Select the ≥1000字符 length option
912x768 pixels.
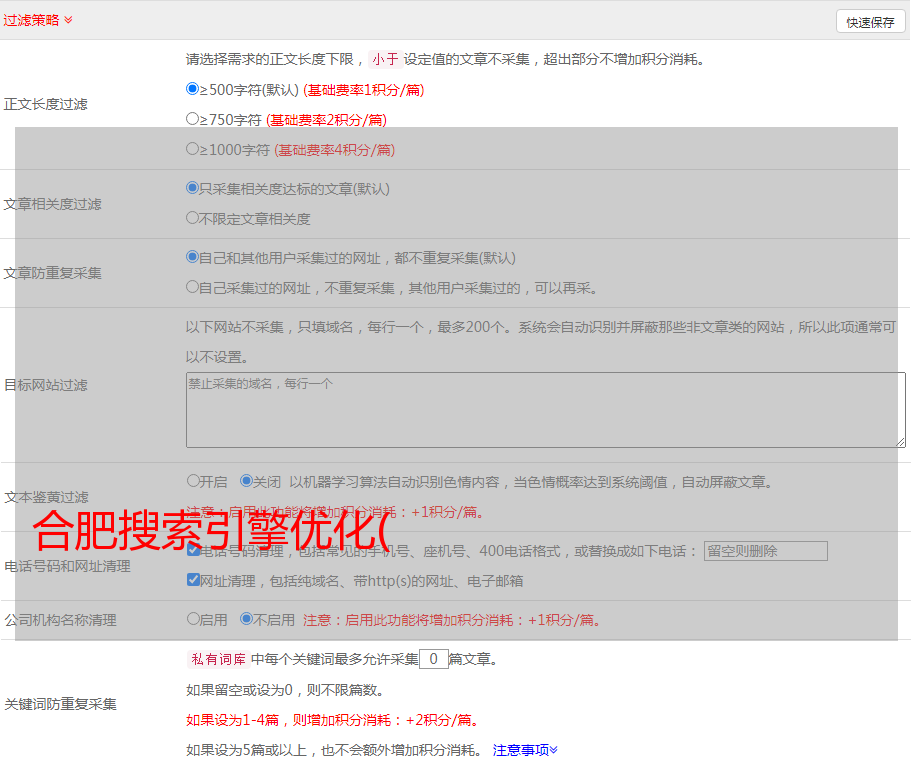193,149
